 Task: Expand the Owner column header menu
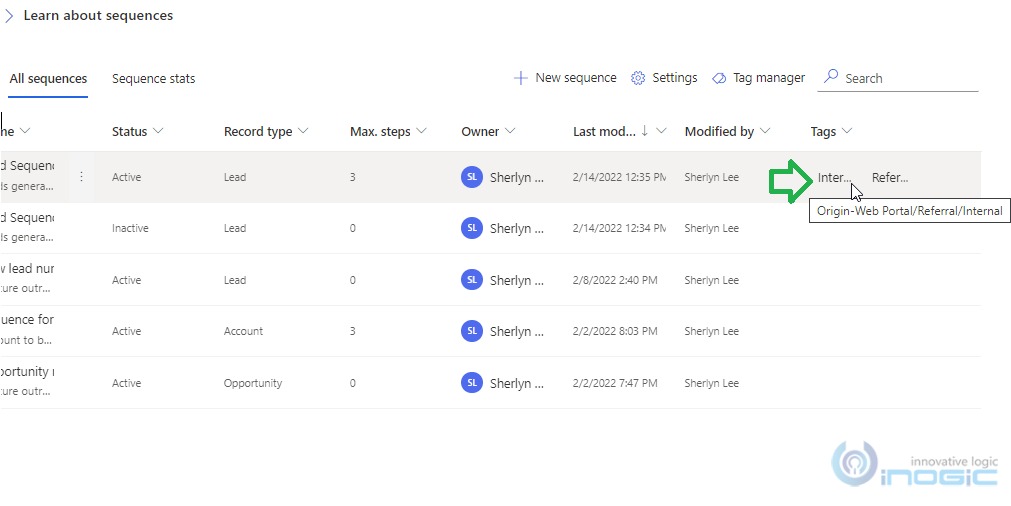point(510,131)
